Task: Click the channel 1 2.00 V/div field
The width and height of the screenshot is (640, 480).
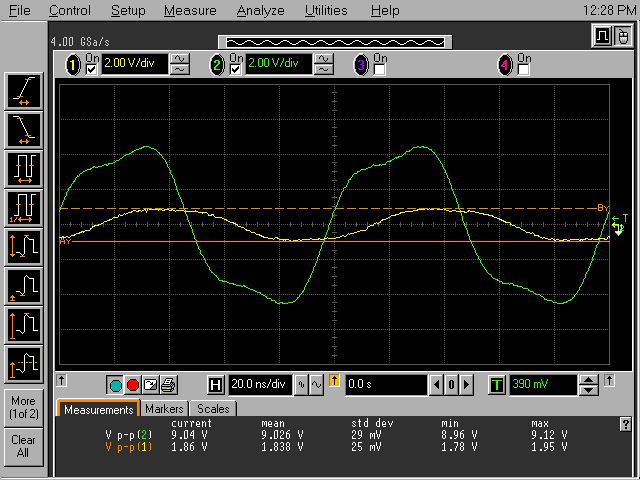Action: [134, 64]
